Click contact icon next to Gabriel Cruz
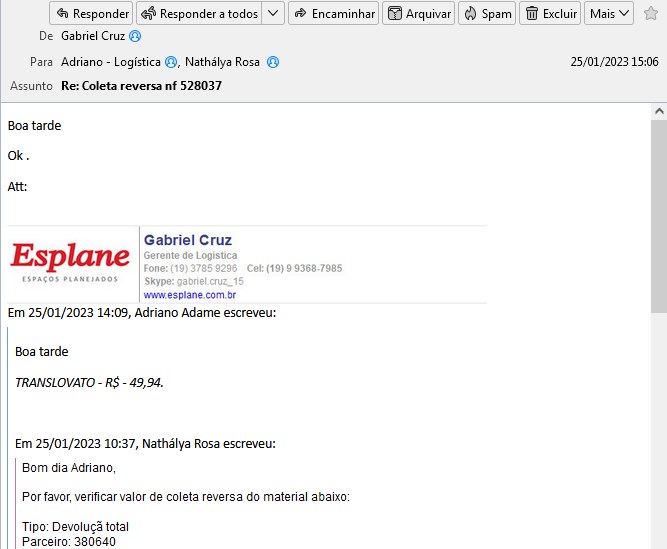 [x=135, y=36]
